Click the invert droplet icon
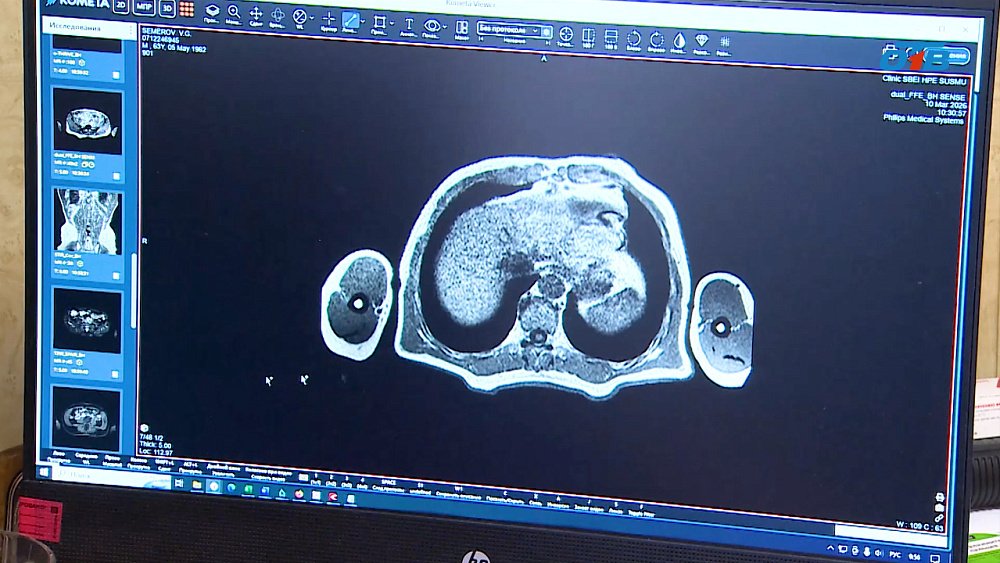 pos(679,40)
